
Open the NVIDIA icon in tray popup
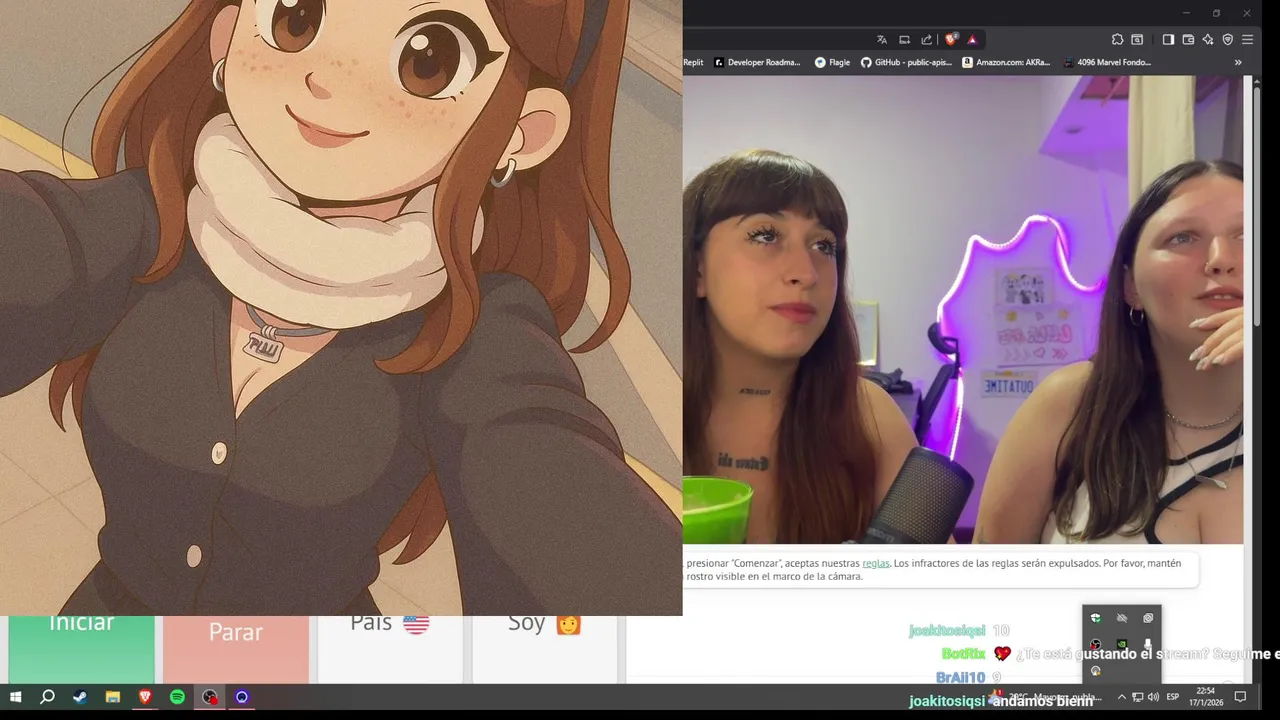coord(1122,644)
